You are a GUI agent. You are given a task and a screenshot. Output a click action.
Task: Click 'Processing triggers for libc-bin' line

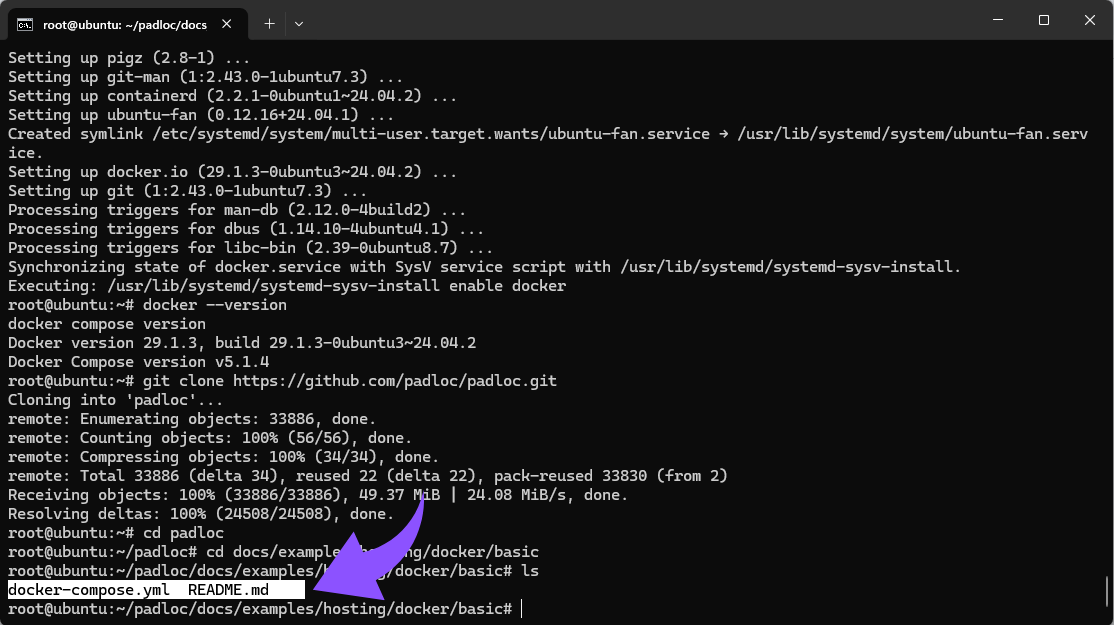click(250, 249)
